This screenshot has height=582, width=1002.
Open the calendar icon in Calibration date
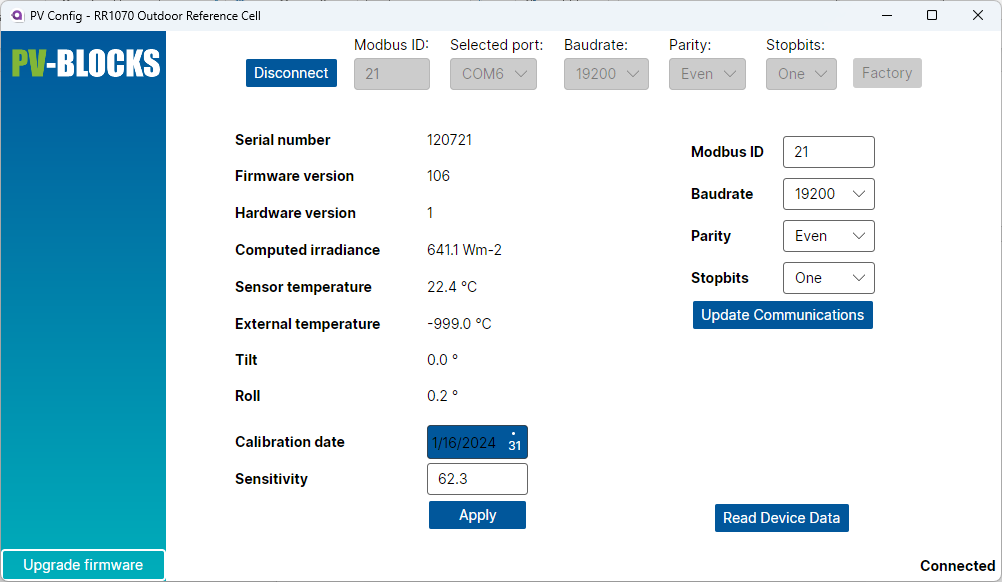pos(514,442)
